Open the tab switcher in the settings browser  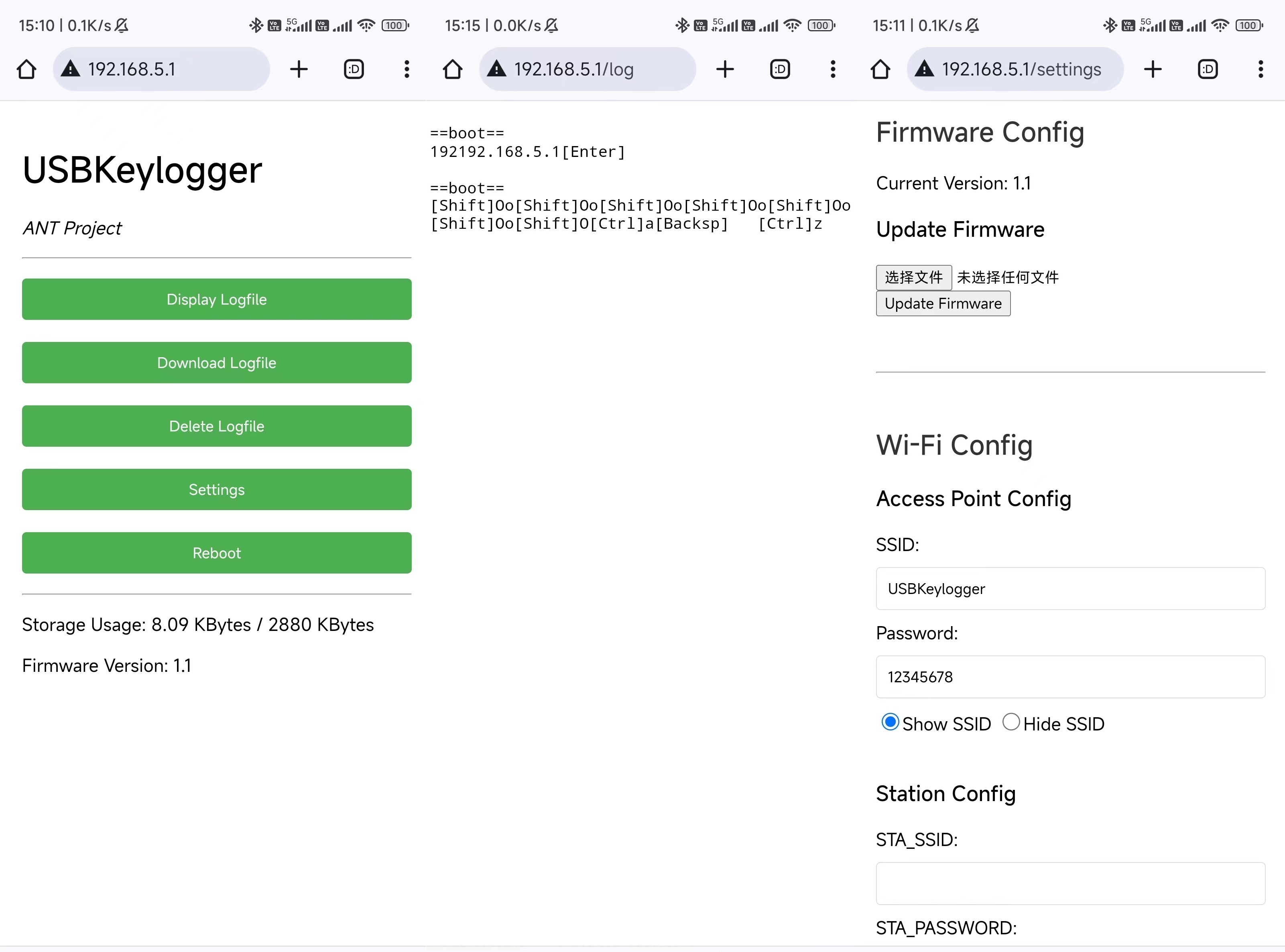1207,69
